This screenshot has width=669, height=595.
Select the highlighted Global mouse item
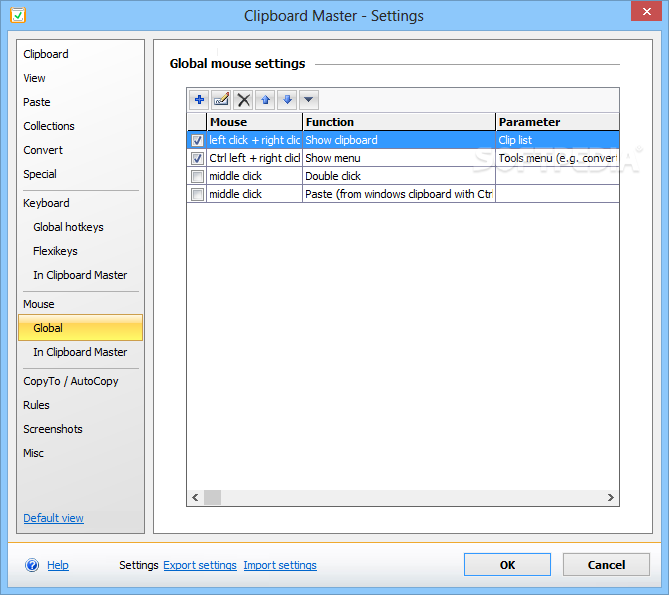80,328
